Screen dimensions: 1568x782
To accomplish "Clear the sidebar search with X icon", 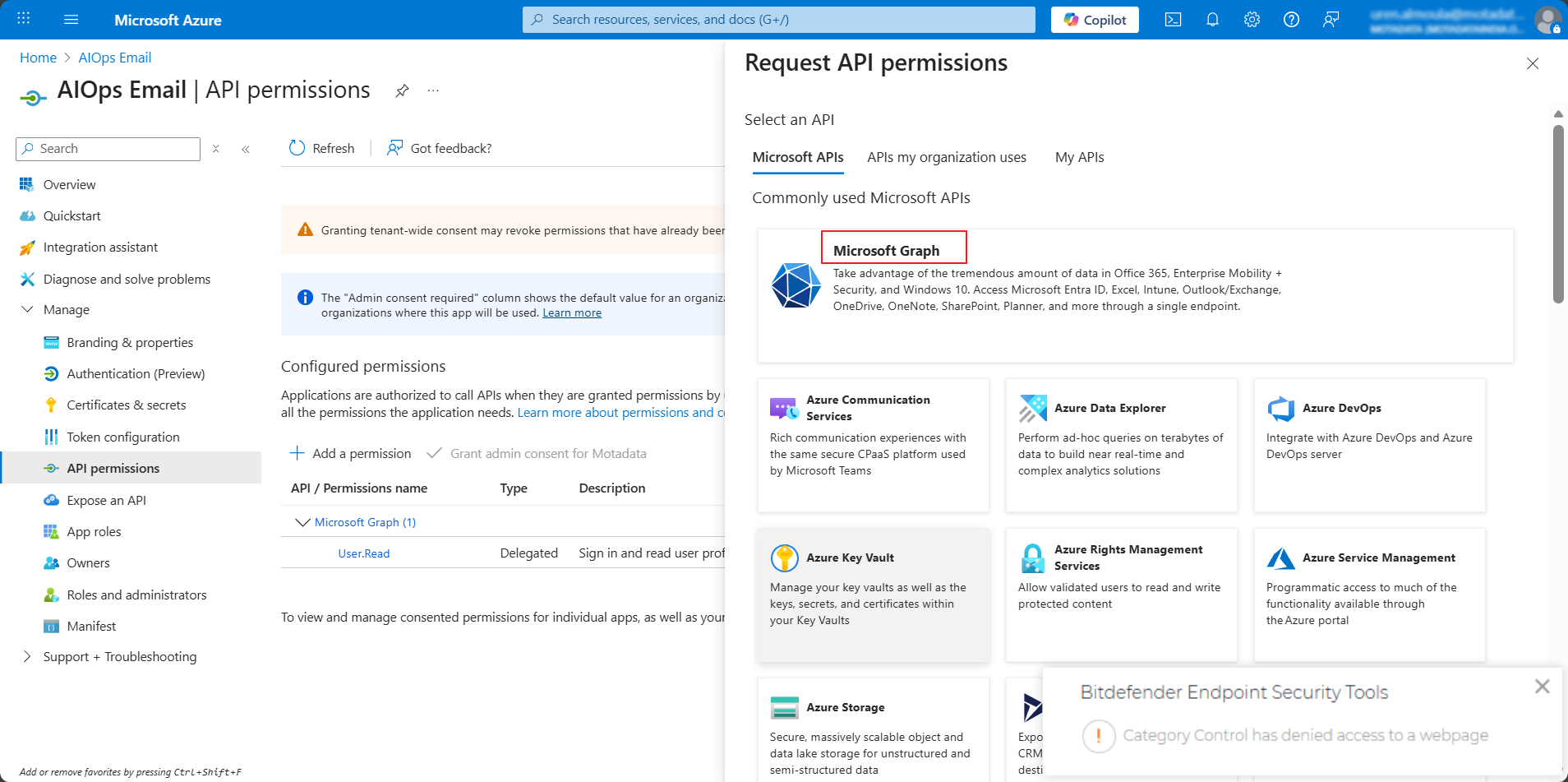I will tap(216, 149).
